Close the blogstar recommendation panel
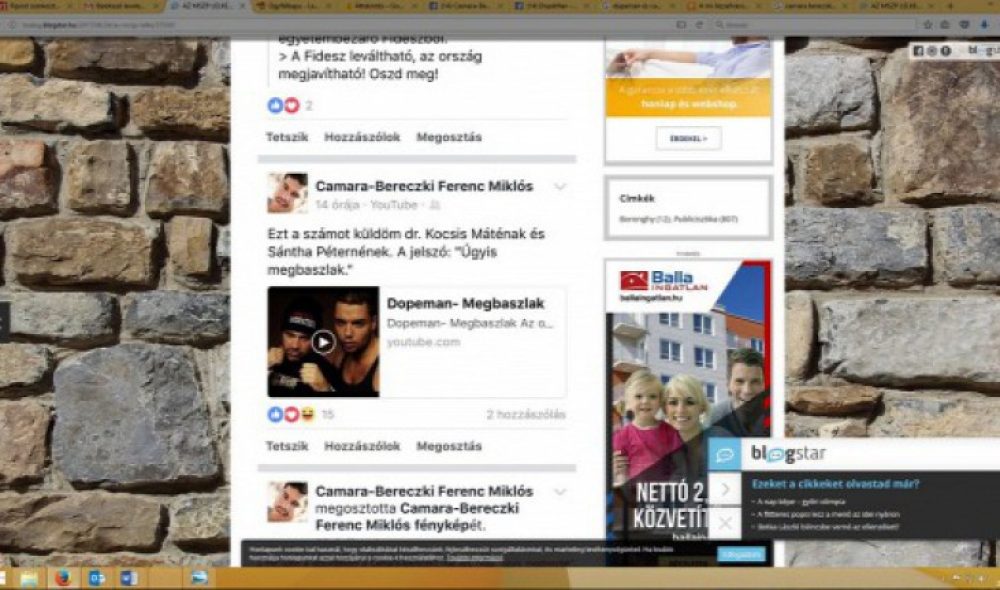 click(x=725, y=524)
